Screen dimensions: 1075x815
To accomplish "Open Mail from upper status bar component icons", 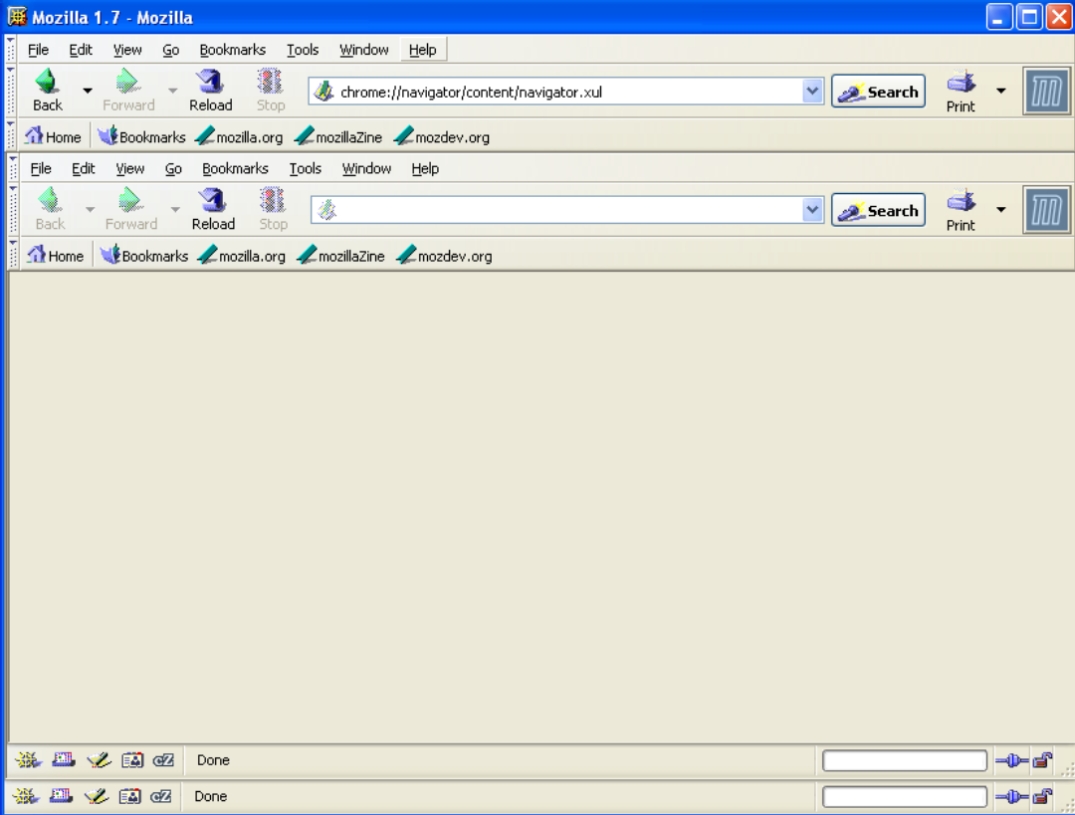I will pos(63,759).
